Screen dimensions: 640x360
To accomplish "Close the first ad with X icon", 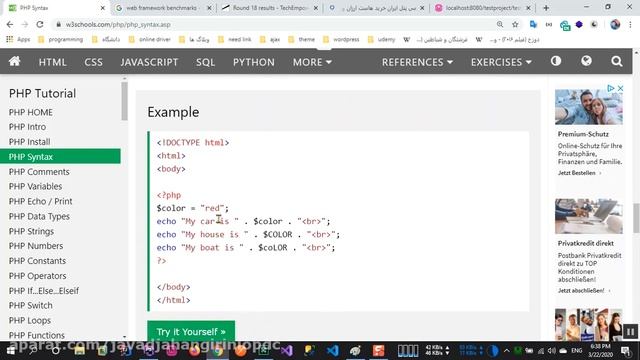I will point(620,88).
